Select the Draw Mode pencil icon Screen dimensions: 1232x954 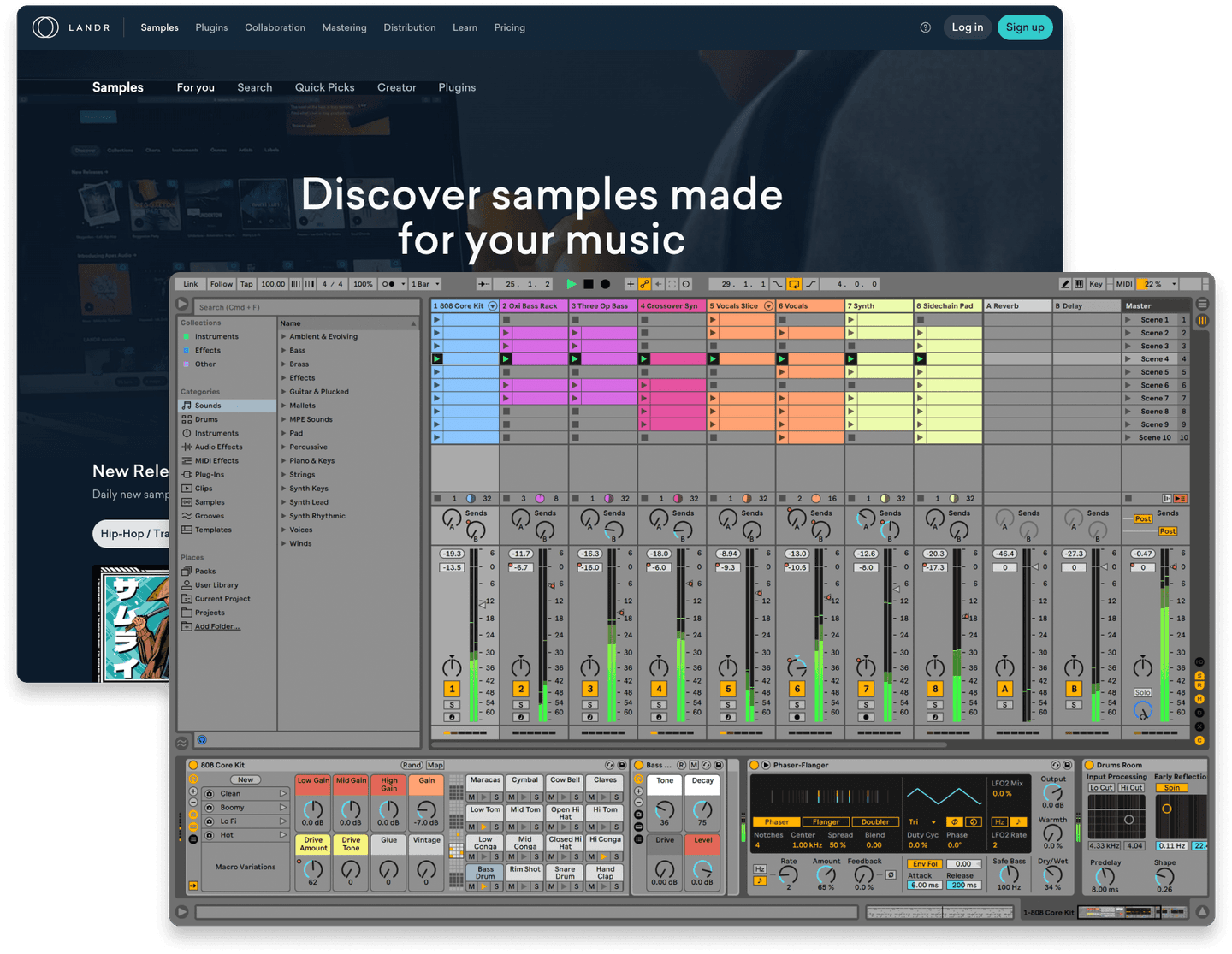coord(1065,283)
